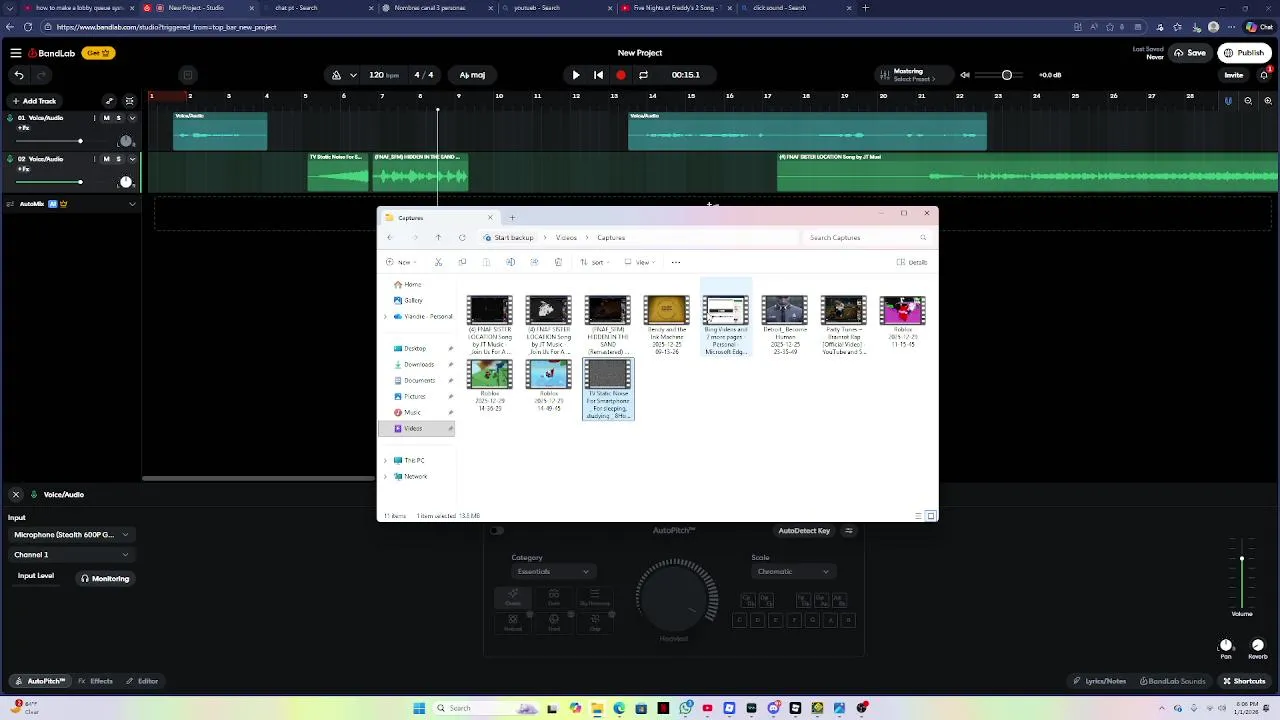Click the Delete trash icon in File Explorer
Viewport: 1280px width, 720px height.
click(558, 262)
